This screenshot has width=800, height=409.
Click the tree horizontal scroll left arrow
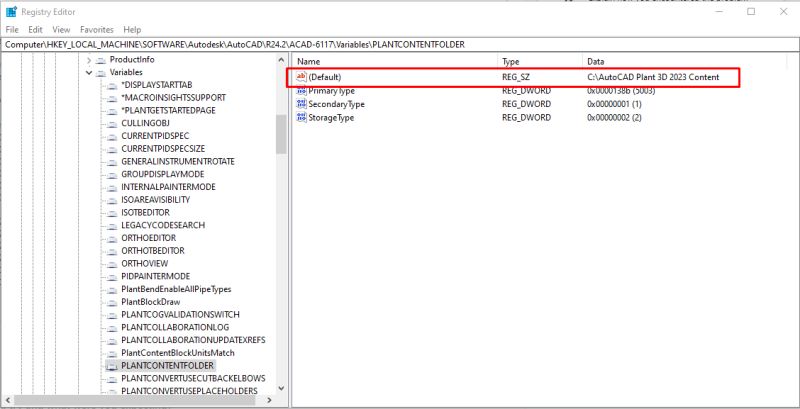7,400
